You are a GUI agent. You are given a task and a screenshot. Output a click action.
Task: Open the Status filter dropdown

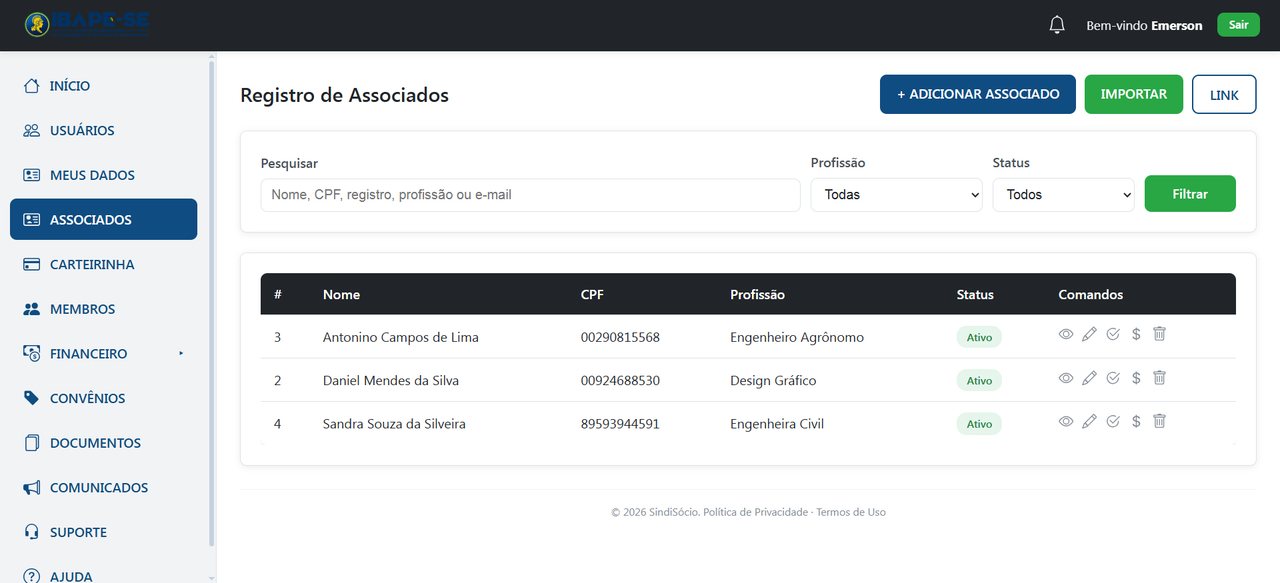tap(1063, 195)
